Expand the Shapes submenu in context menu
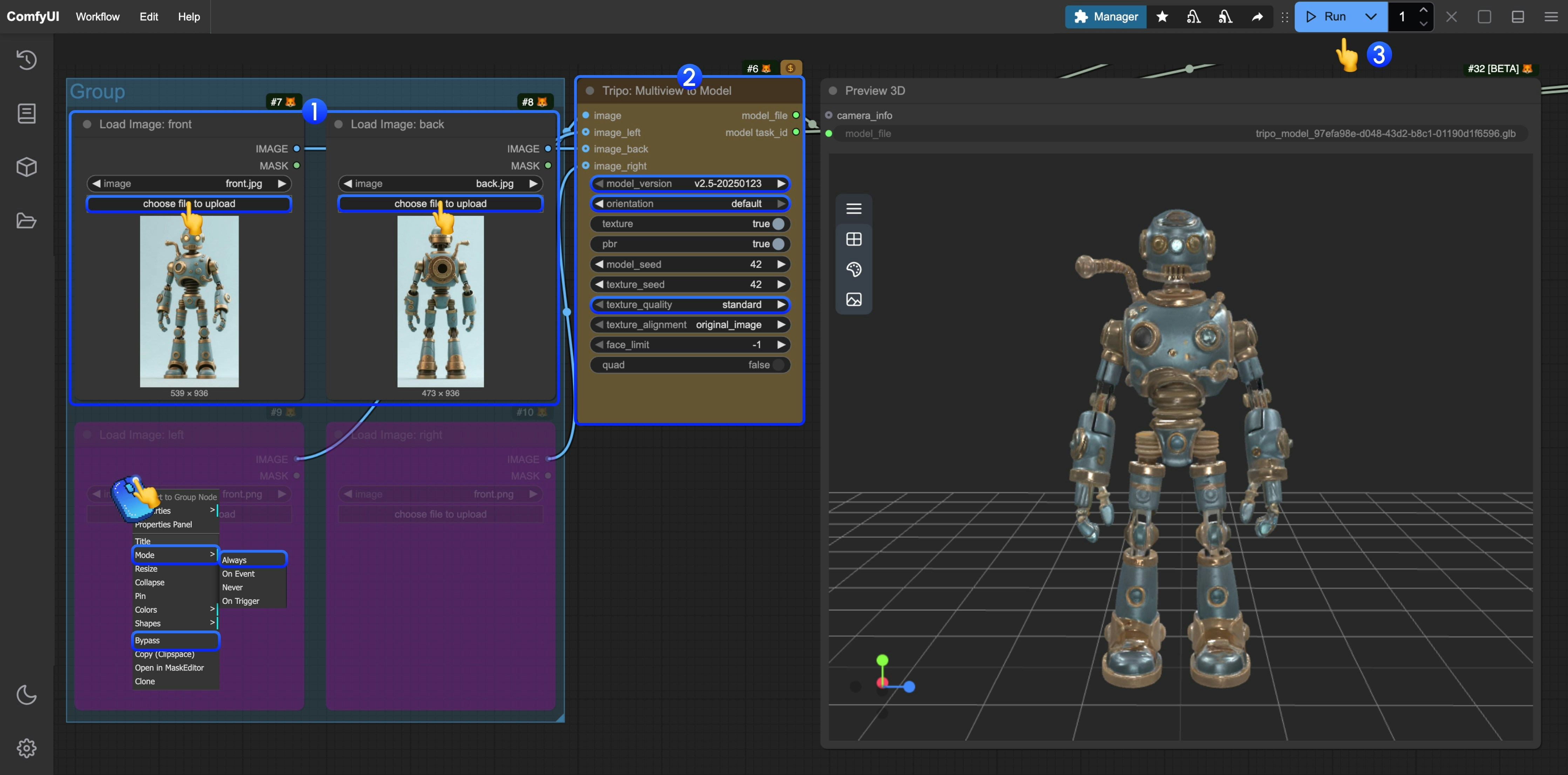Screen dimensions: 1568x775 pos(175,623)
